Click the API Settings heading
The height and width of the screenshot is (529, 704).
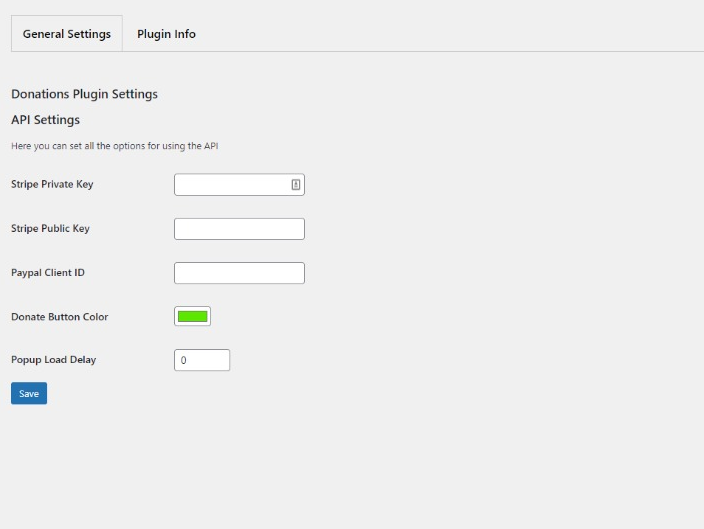(x=45, y=120)
